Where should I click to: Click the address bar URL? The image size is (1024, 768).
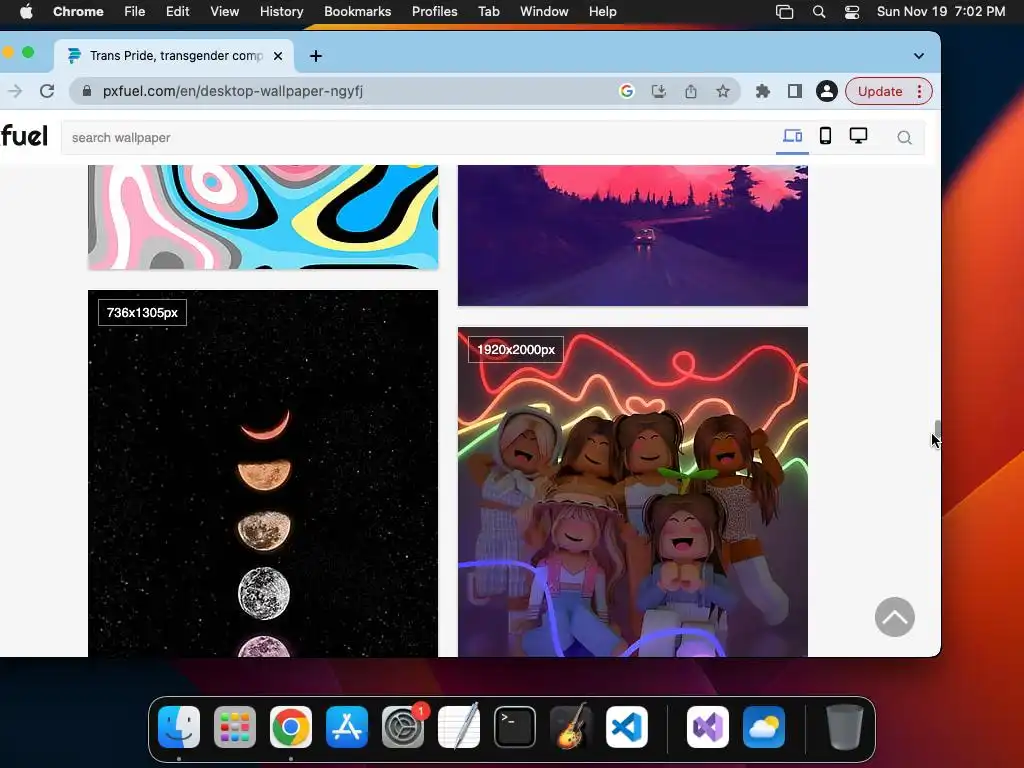click(x=232, y=91)
